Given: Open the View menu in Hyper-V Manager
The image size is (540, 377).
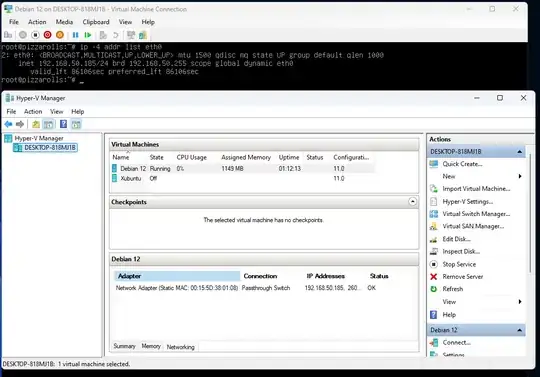Looking at the screenshot, I should tap(56, 112).
